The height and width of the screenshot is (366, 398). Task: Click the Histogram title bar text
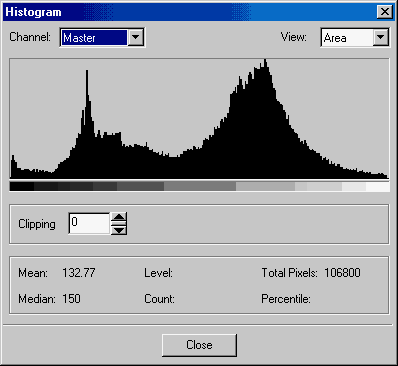(33, 12)
